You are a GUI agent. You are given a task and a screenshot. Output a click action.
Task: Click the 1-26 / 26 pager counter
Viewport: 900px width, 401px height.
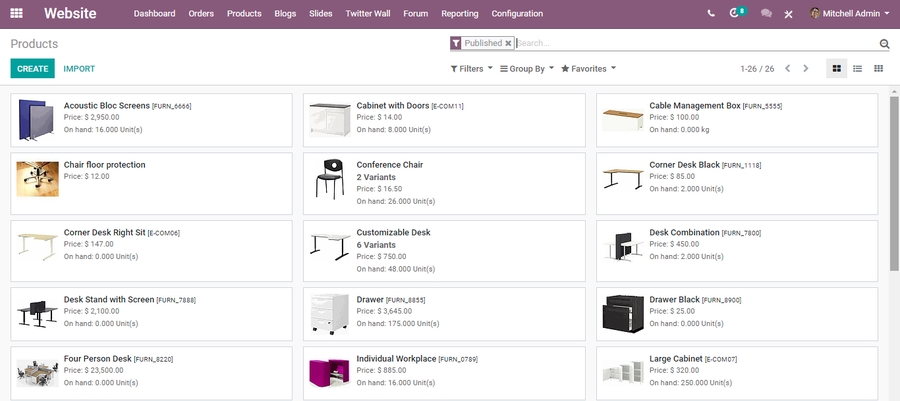click(757, 69)
